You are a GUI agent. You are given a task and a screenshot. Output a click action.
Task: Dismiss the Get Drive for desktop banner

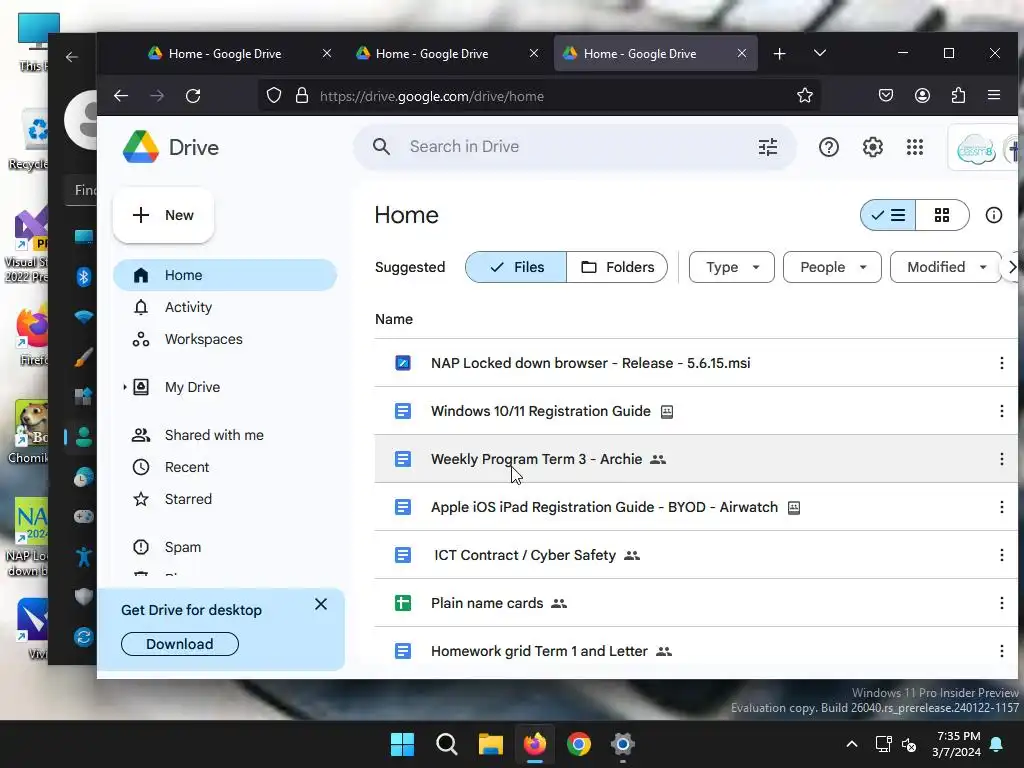coord(321,604)
